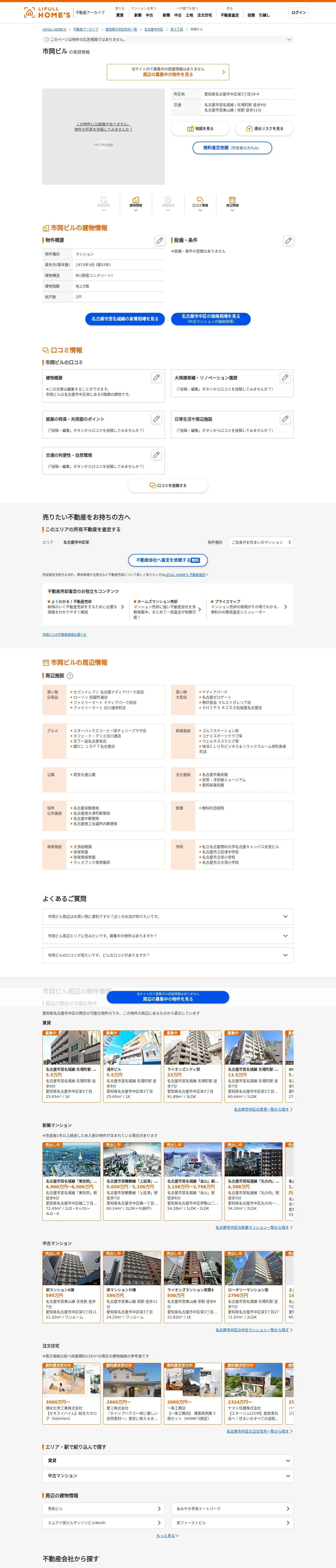This screenshot has height=1568, width=336.
Task: Click the pencil edit icon for 物件概要
Action: click(160, 240)
